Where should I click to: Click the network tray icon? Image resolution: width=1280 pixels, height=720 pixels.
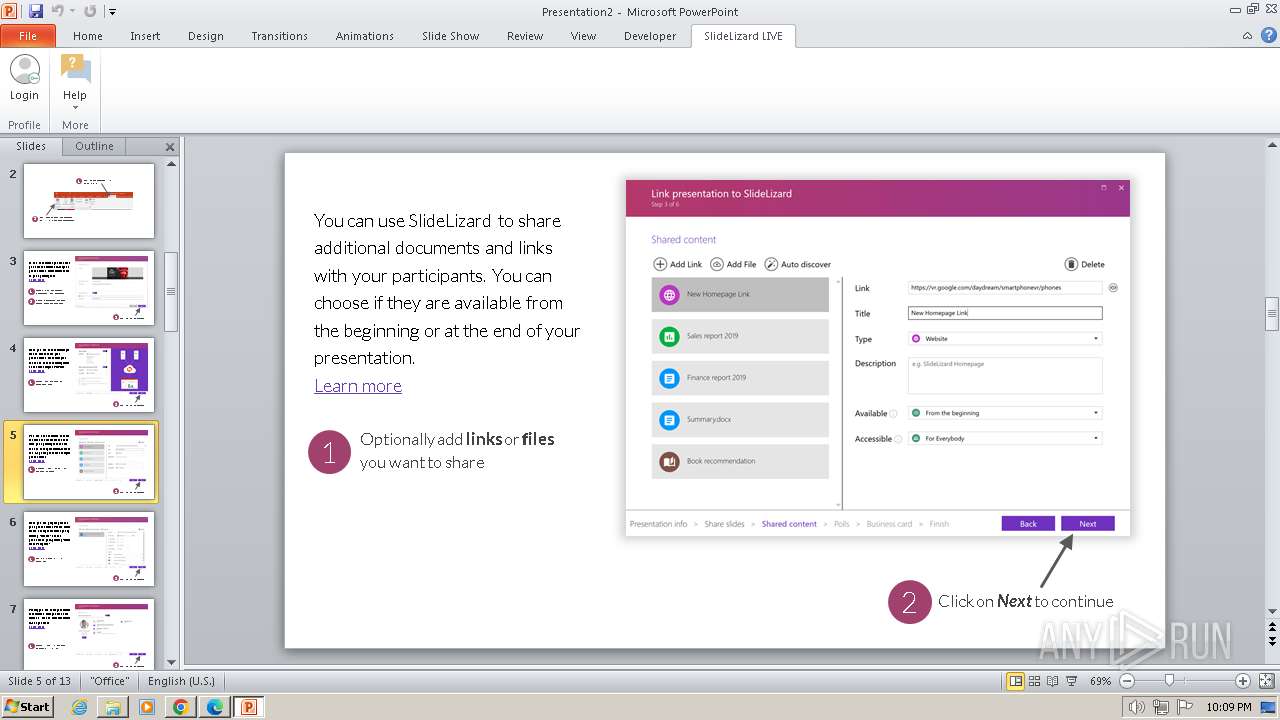coord(1161,707)
